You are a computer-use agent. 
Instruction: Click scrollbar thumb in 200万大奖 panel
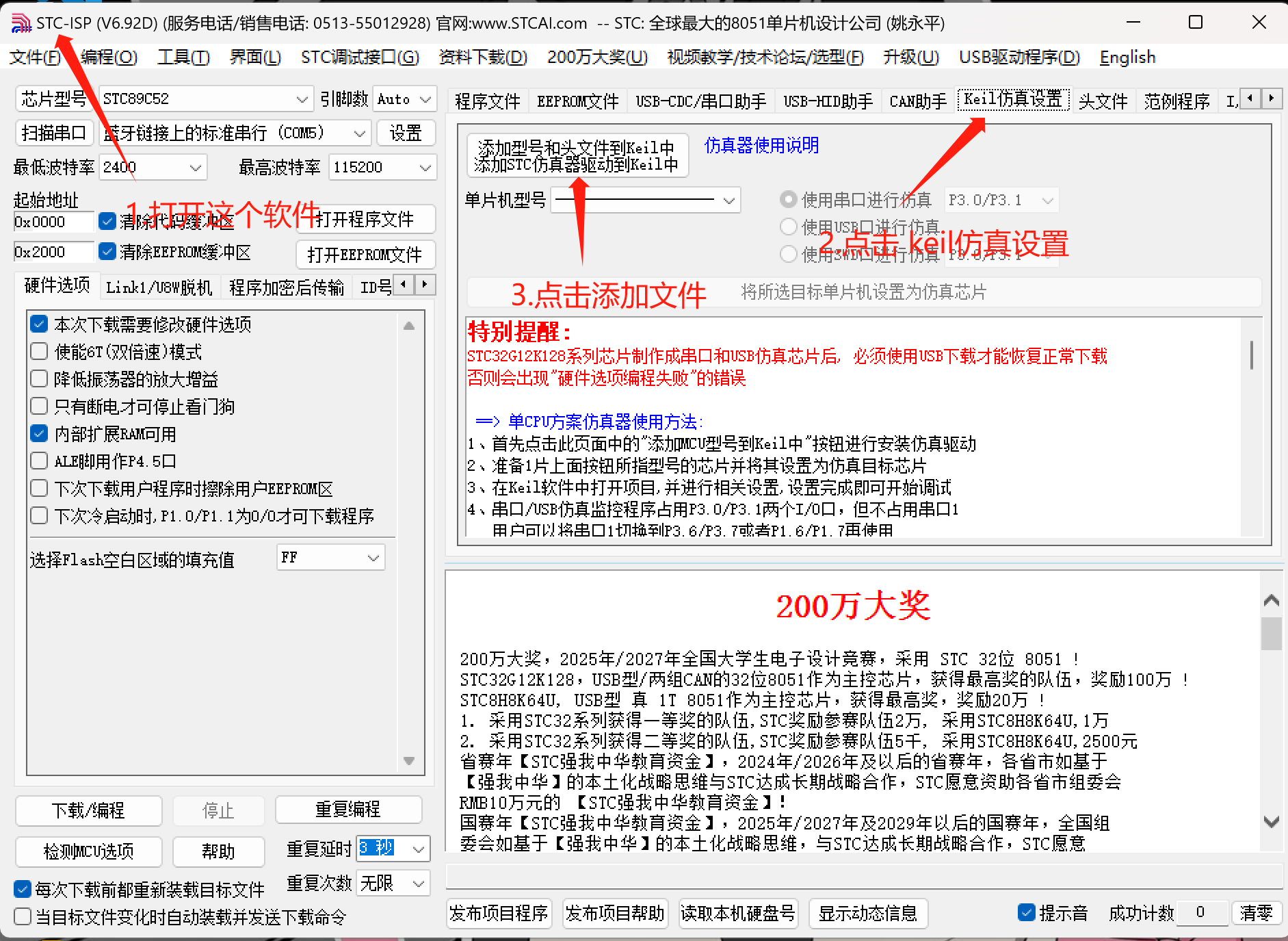1272,634
